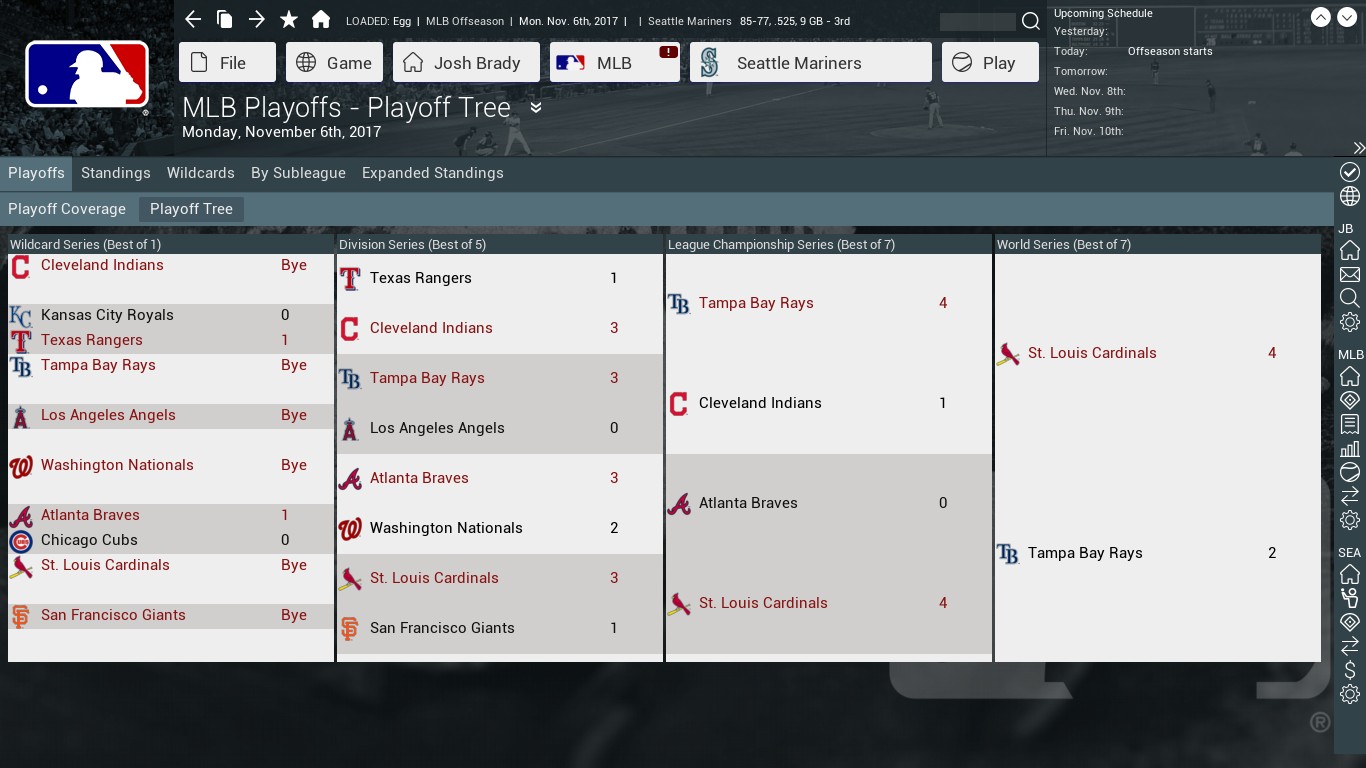Image resolution: width=1366 pixels, height=768 pixels.
Task: Click the star bookmark icon
Action: tap(289, 20)
